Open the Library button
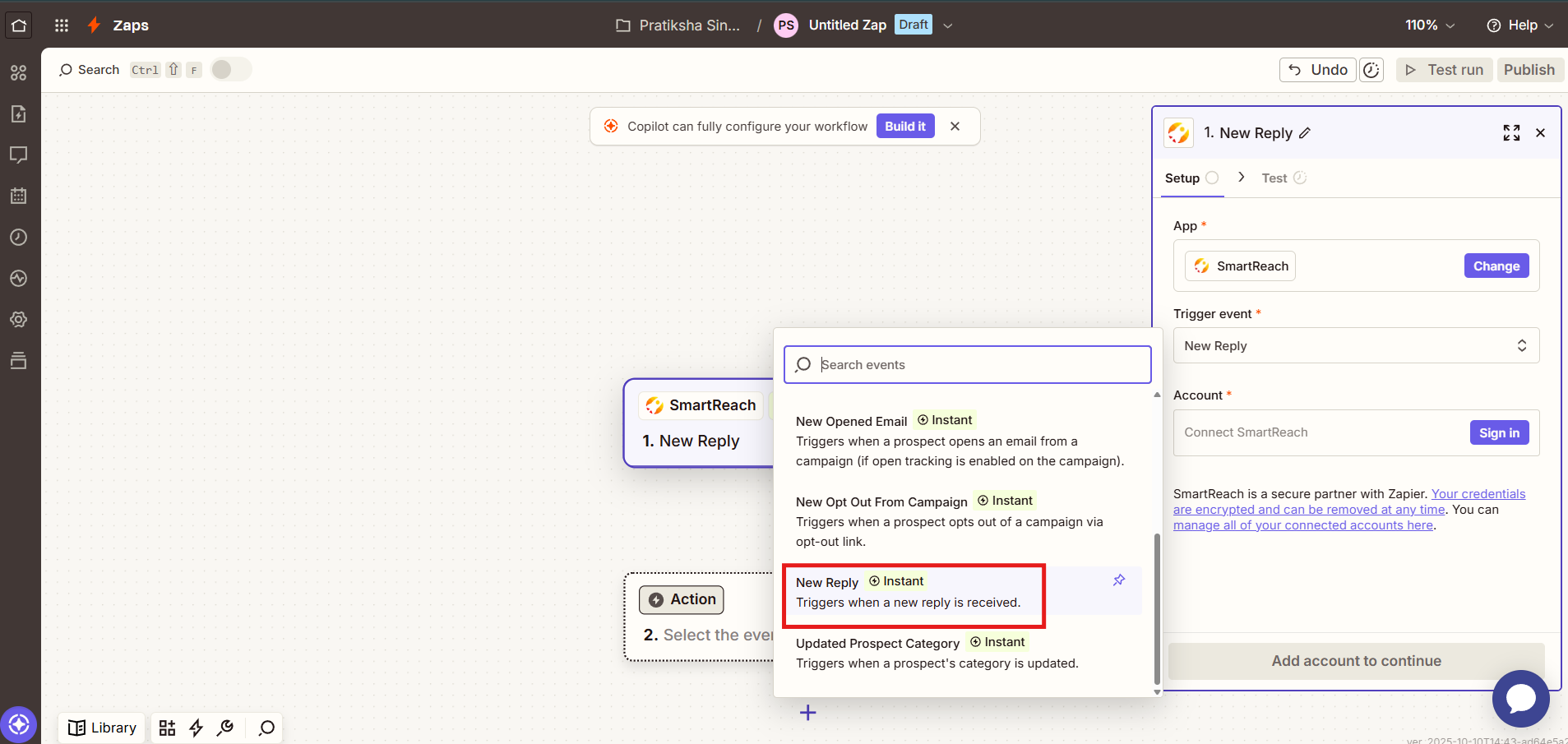Screen dimensions: 1568x744 tap(103, 728)
